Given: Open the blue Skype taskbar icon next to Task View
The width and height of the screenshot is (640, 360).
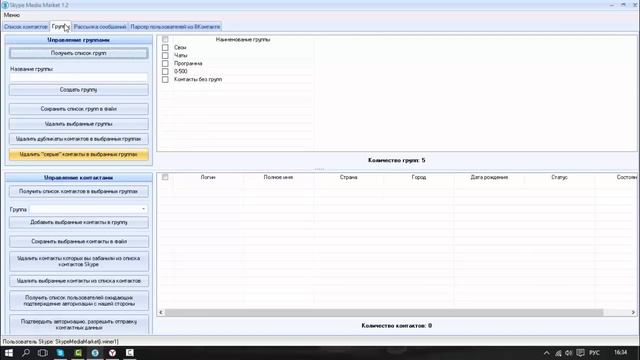Looking at the screenshot, I should point(60,353).
